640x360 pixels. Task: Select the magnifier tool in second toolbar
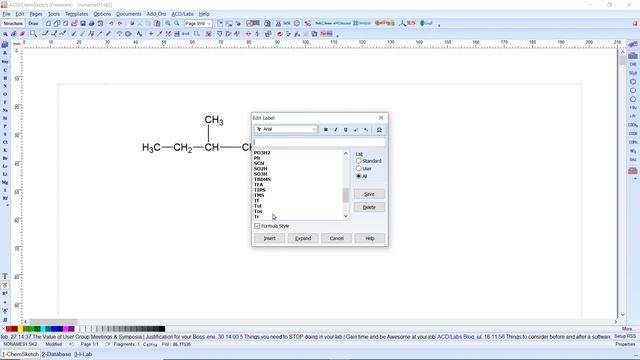point(33,34)
